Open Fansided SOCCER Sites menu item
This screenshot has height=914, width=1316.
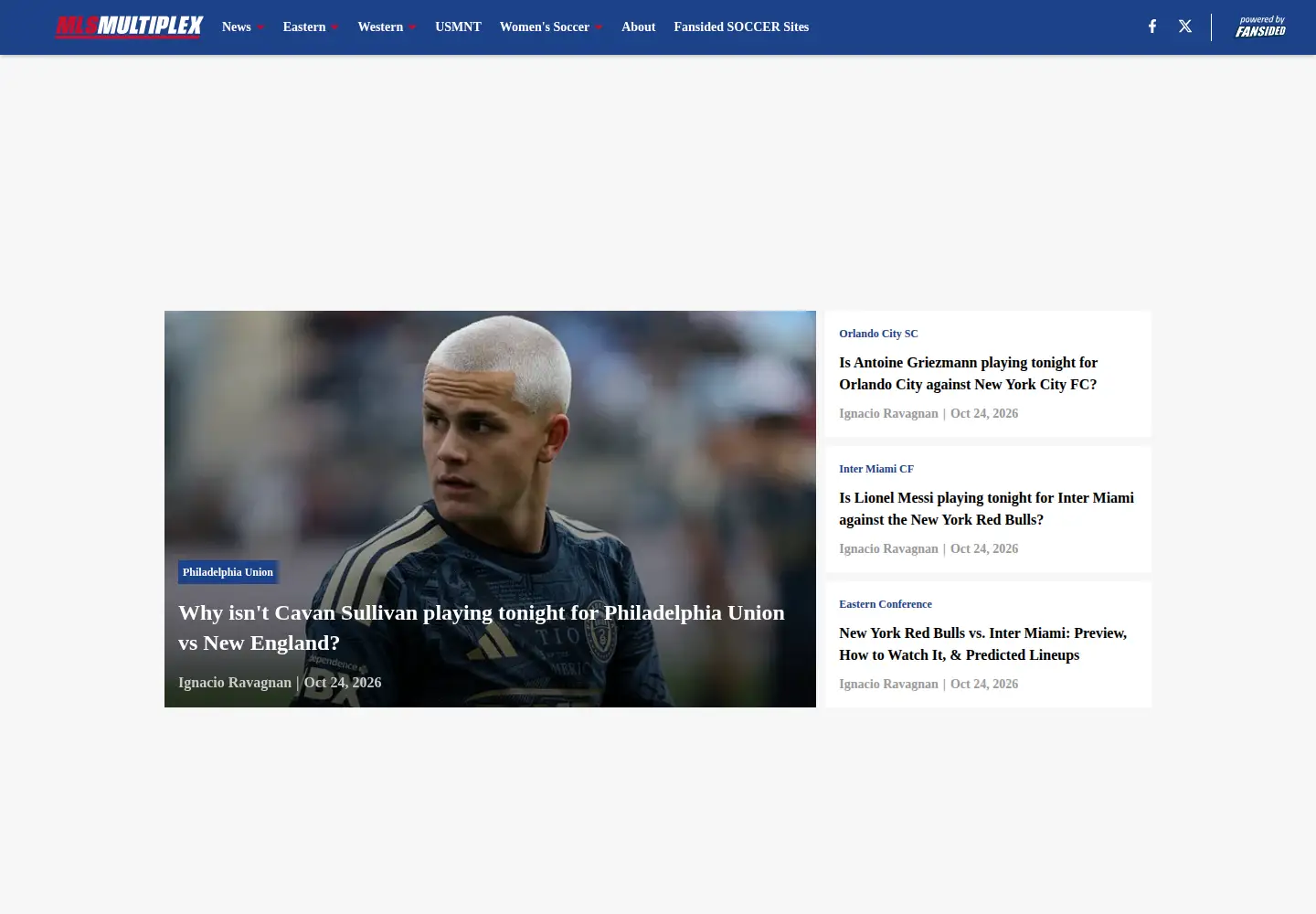coord(741,27)
